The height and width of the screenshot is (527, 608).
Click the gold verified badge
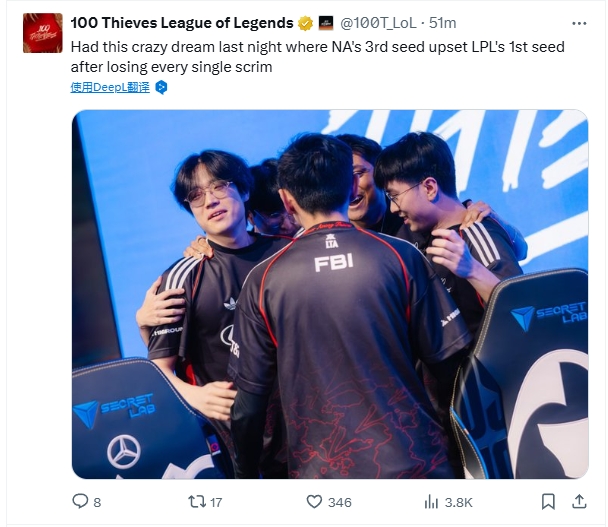coord(306,24)
